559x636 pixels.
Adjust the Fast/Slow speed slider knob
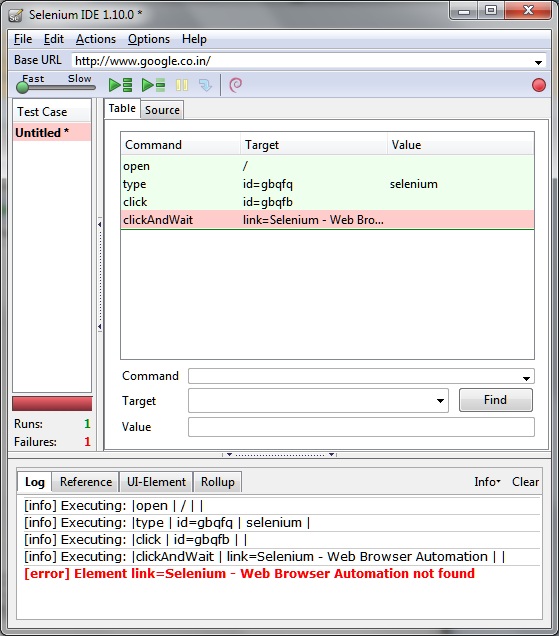[22, 87]
